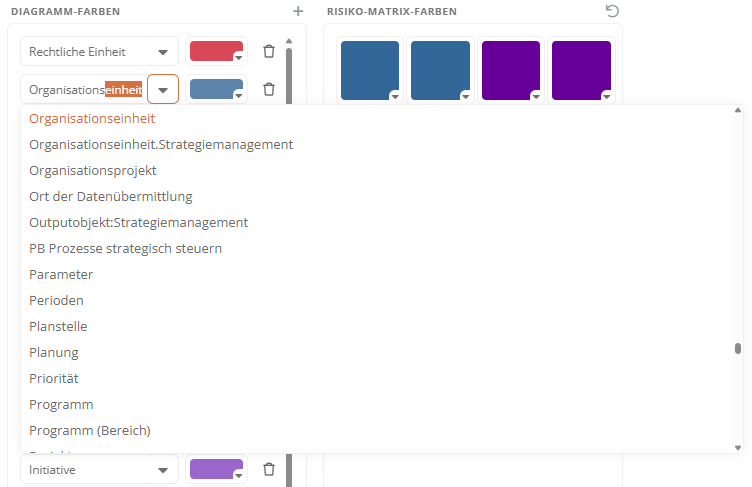Delete the Initiative color row

click(x=268, y=469)
